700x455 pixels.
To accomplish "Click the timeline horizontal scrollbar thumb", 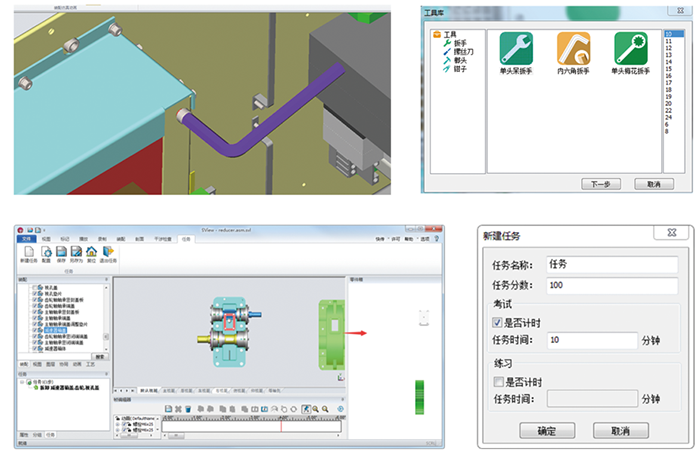I will point(176,436).
